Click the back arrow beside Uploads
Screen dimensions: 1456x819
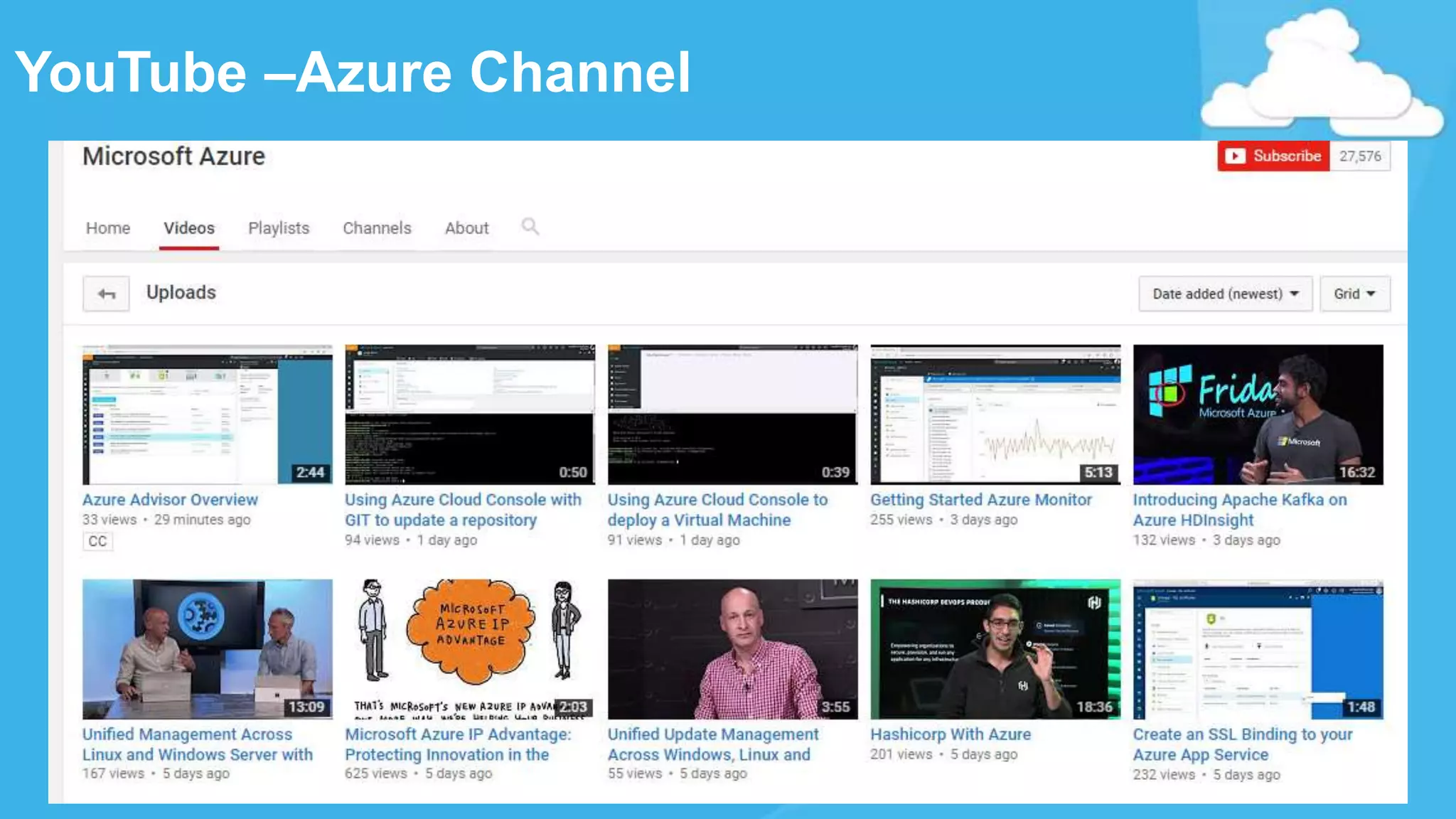tap(106, 294)
